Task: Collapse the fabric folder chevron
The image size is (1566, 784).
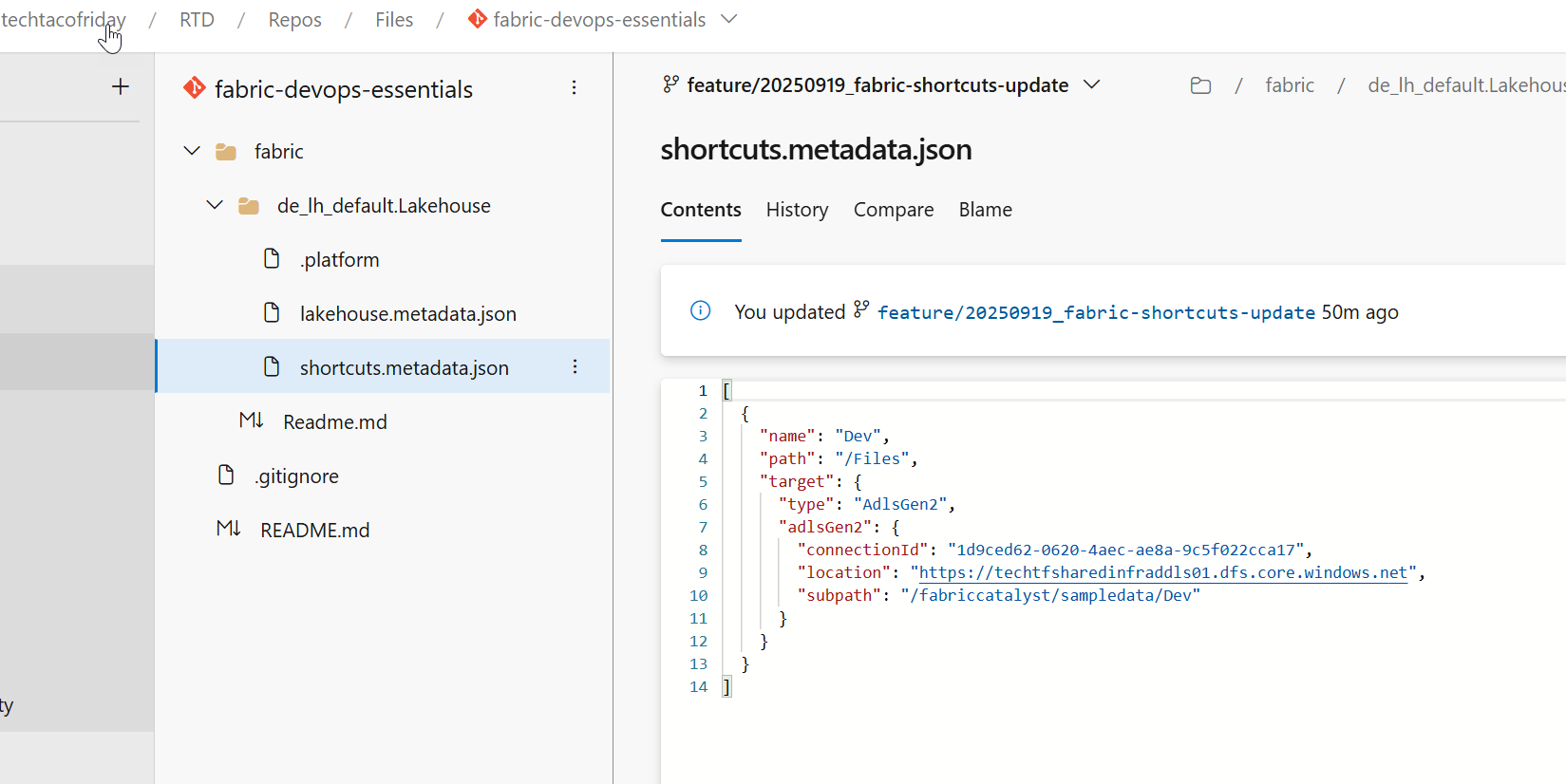Action: (x=192, y=151)
